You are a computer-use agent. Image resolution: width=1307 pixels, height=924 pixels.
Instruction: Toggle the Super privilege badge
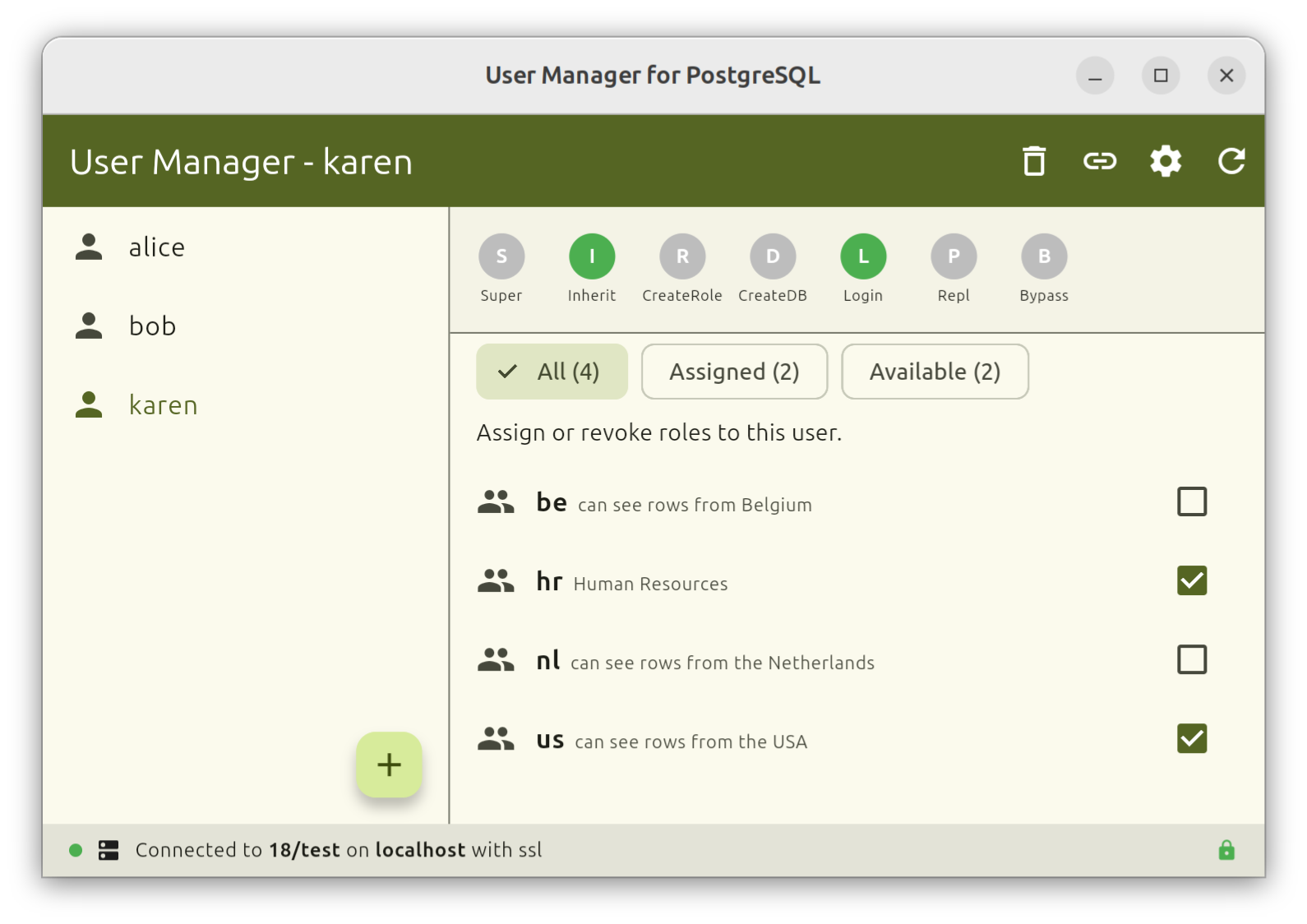tap(501, 256)
